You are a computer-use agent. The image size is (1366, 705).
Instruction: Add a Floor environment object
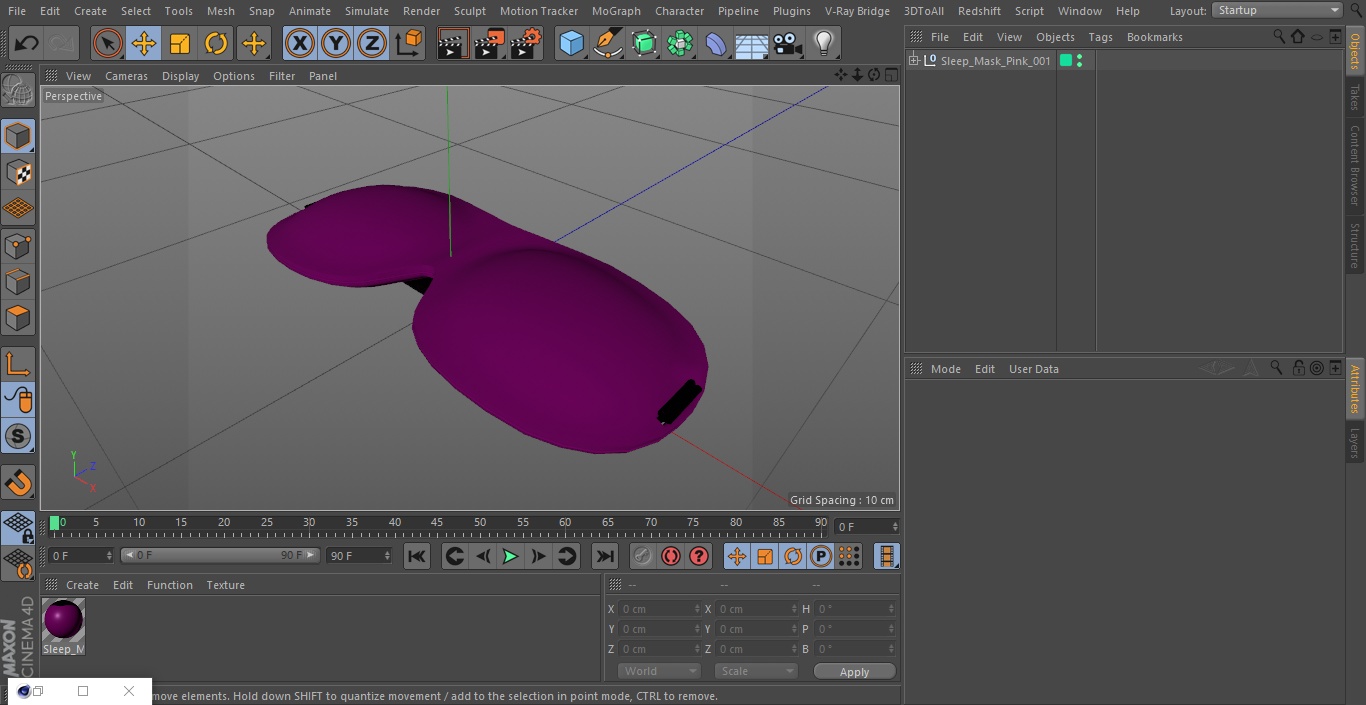751,43
